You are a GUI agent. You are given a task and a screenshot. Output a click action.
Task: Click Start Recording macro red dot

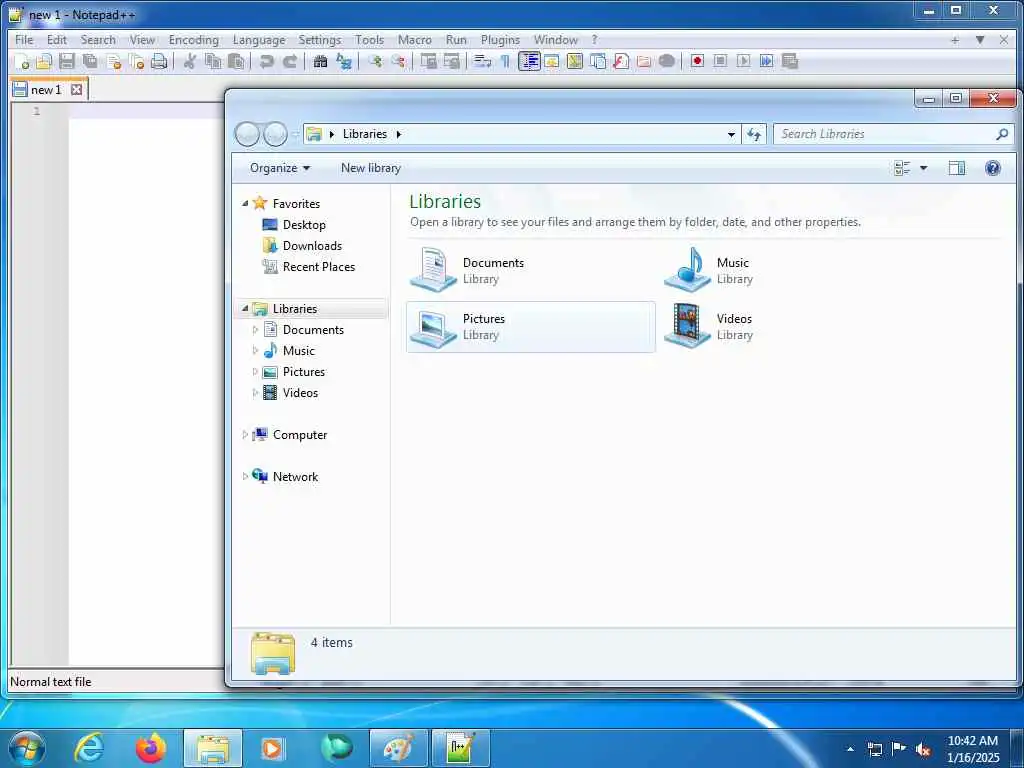(697, 61)
